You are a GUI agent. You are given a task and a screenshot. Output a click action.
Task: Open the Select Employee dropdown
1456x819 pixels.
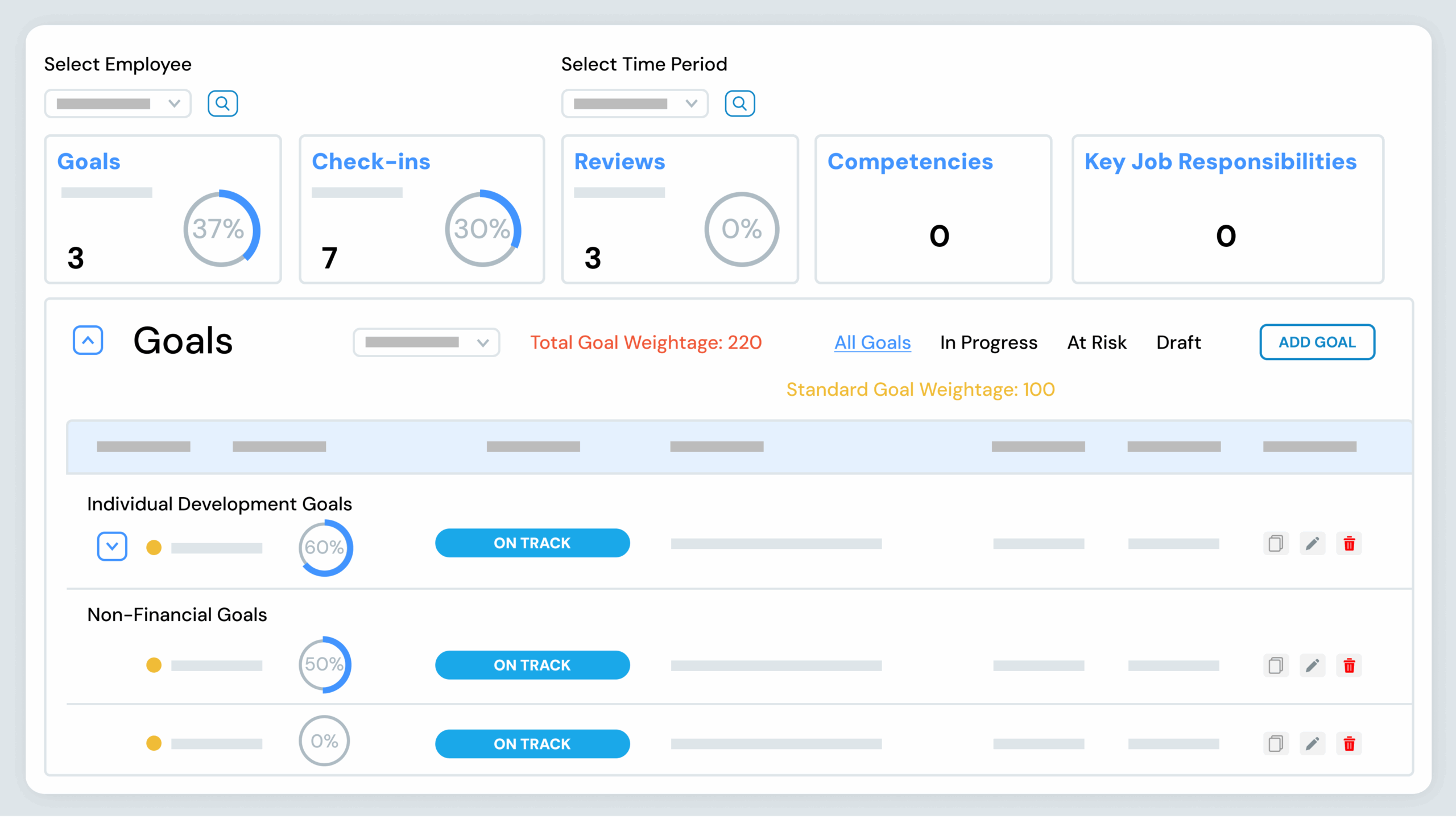118,104
